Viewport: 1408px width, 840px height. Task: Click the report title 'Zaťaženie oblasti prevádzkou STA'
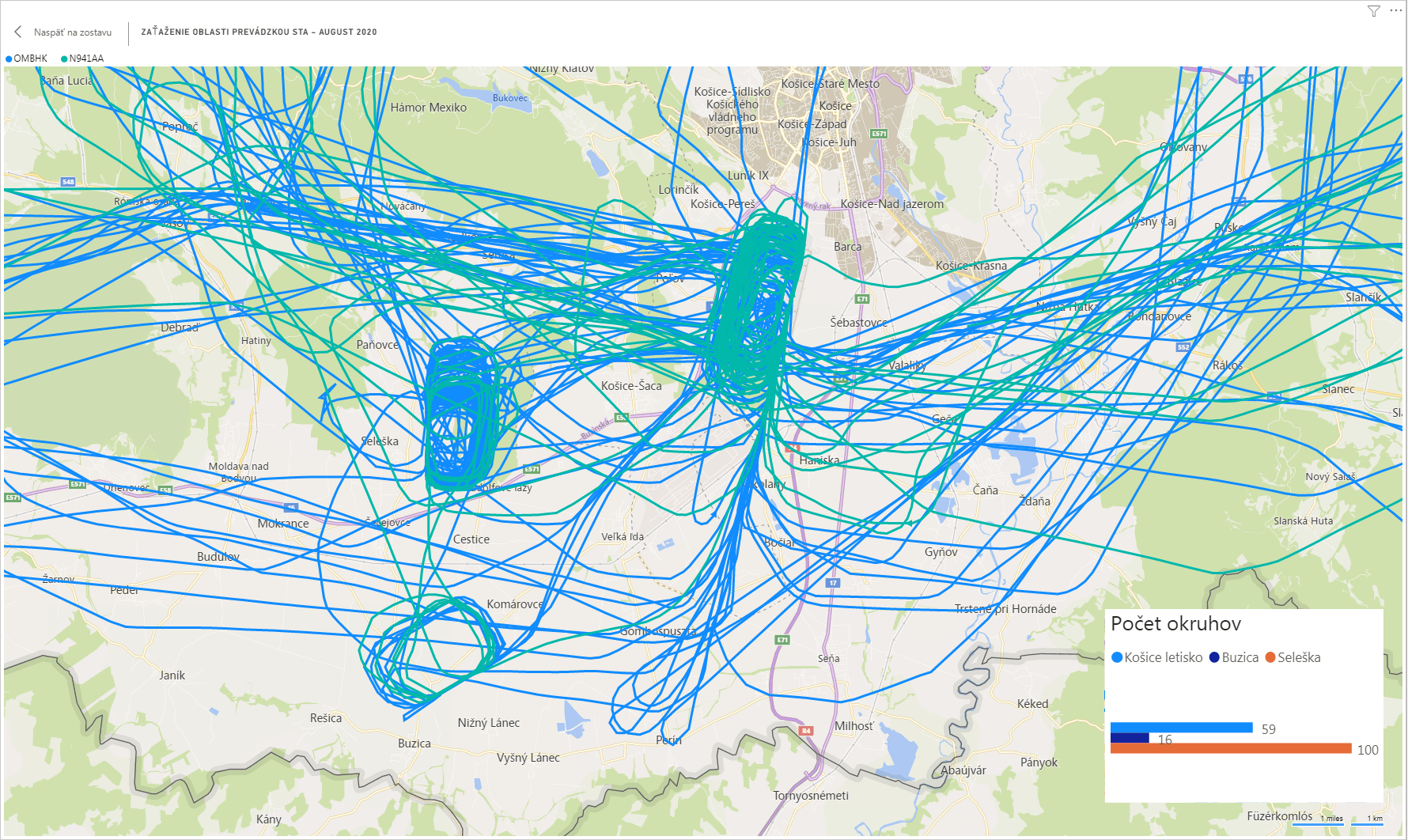point(259,32)
